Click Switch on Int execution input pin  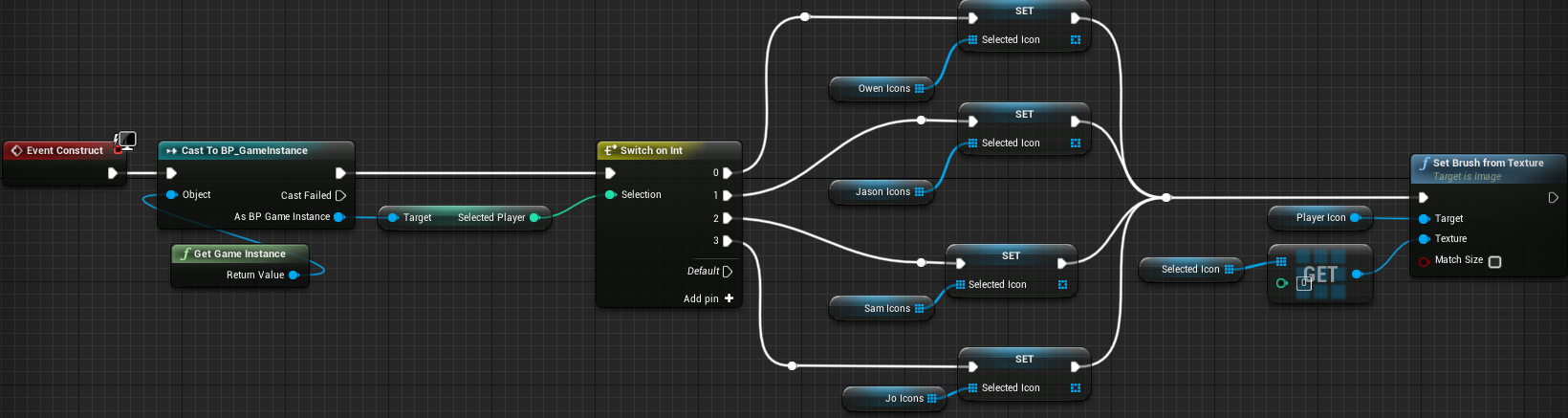pos(611,173)
